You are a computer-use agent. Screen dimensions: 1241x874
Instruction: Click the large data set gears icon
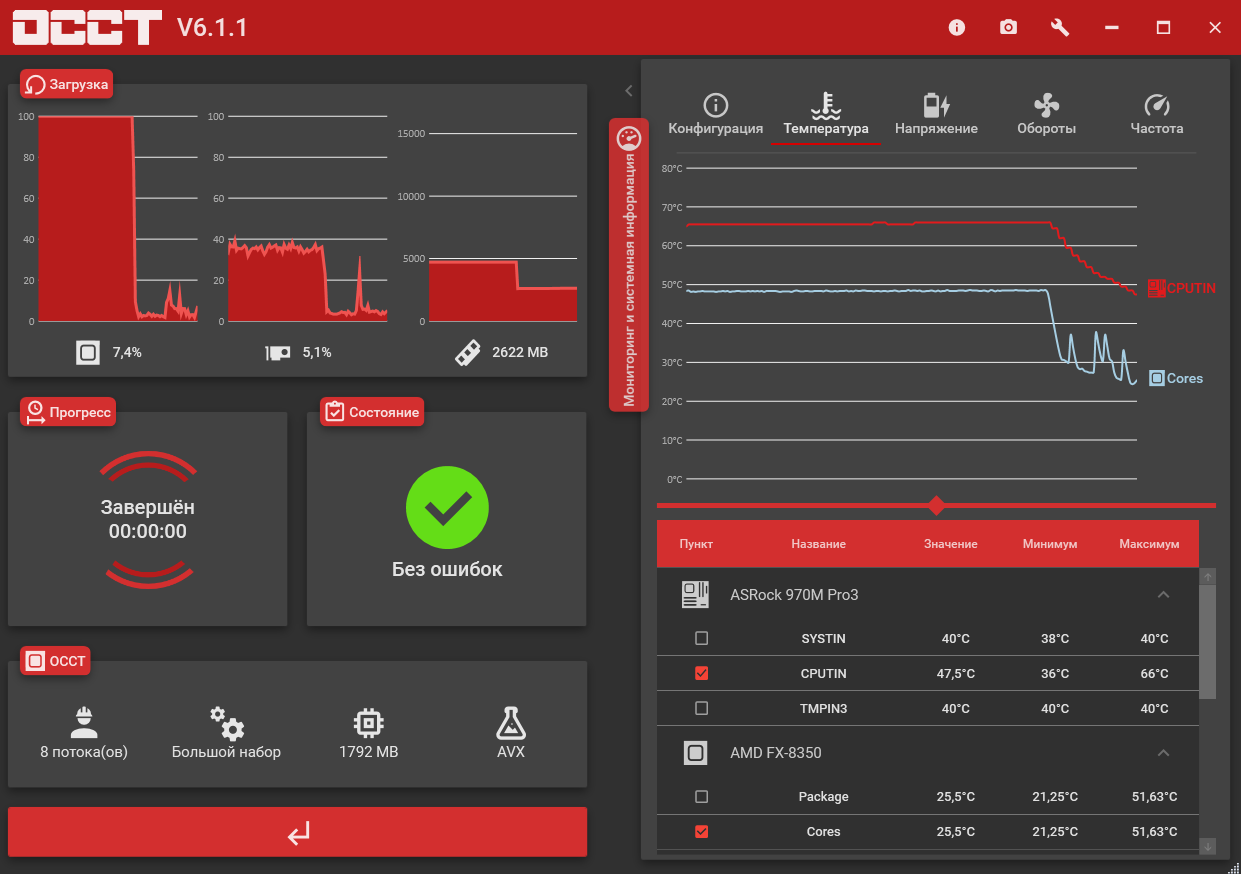click(x=226, y=722)
